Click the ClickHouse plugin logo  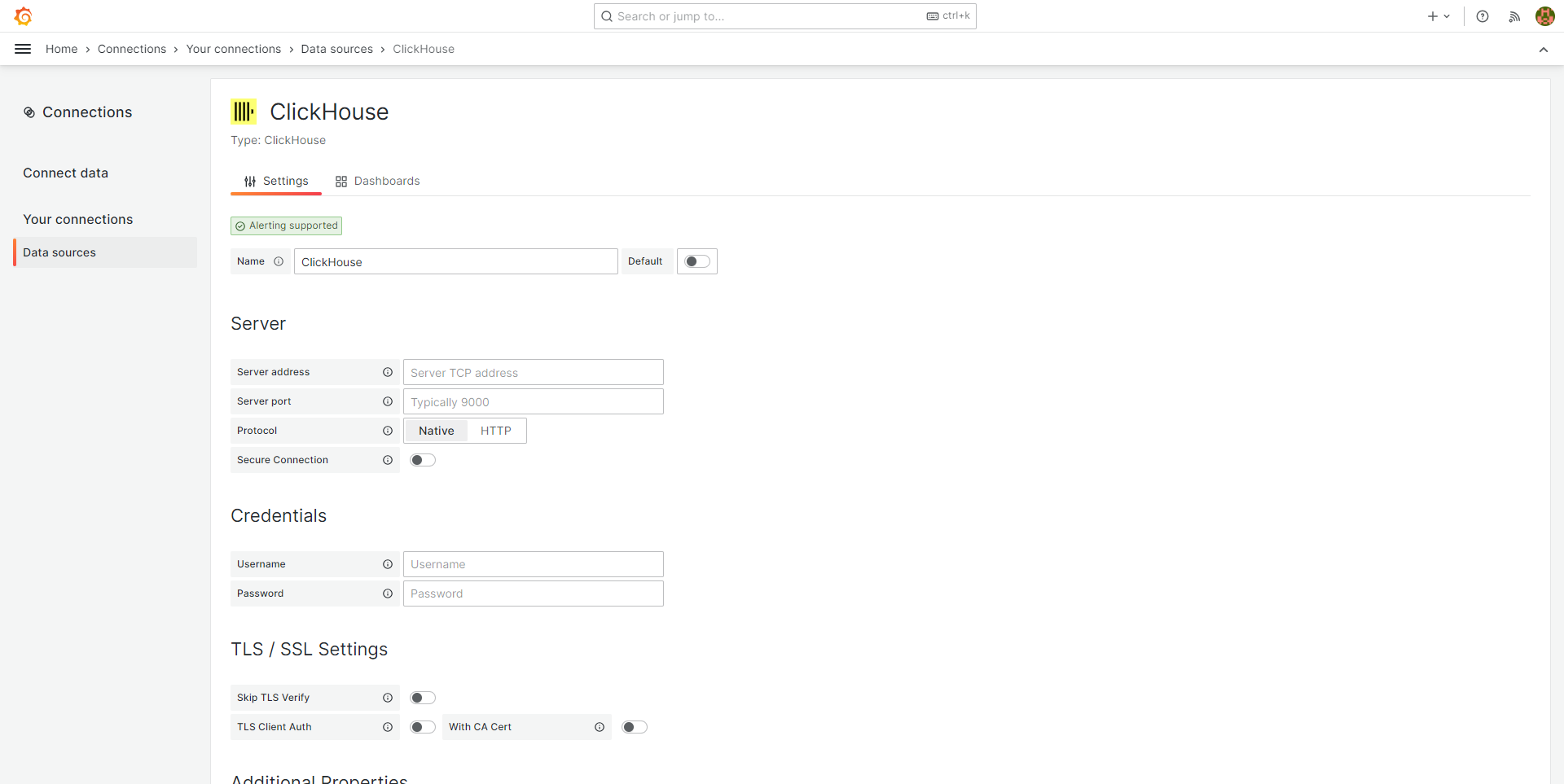pyautogui.click(x=244, y=112)
